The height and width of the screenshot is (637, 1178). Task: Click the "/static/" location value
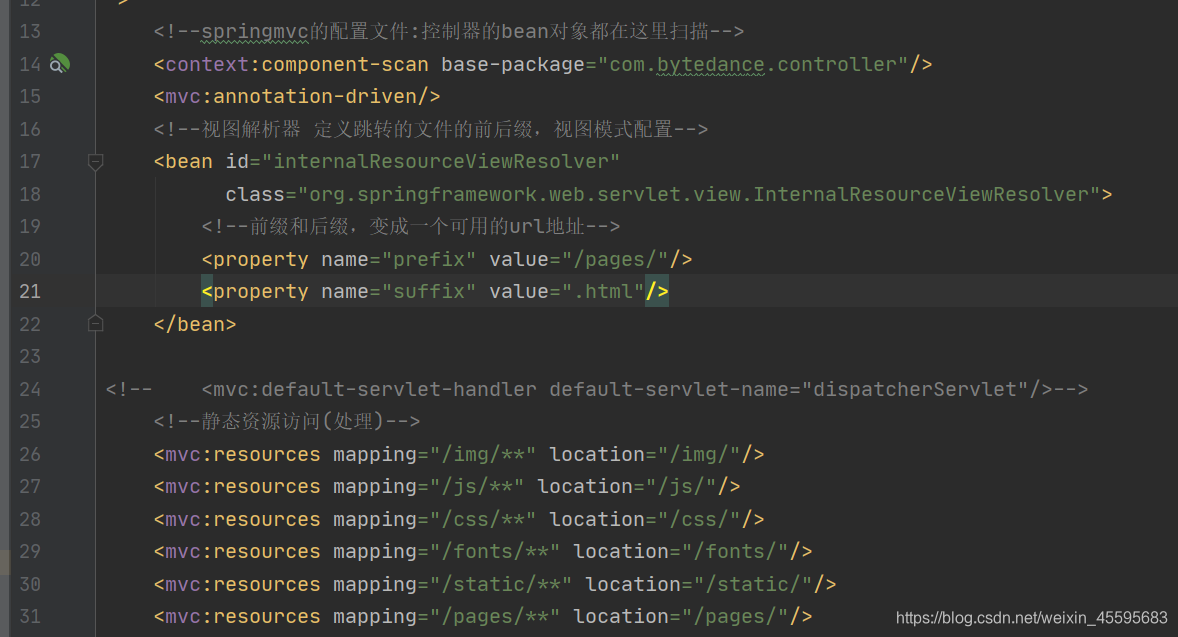(x=753, y=584)
